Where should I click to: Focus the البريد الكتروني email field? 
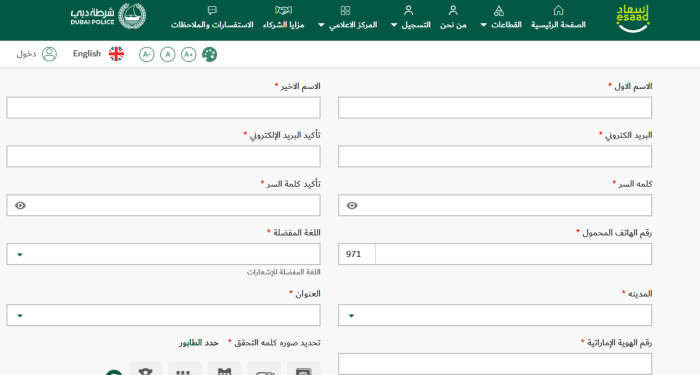[x=495, y=156]
